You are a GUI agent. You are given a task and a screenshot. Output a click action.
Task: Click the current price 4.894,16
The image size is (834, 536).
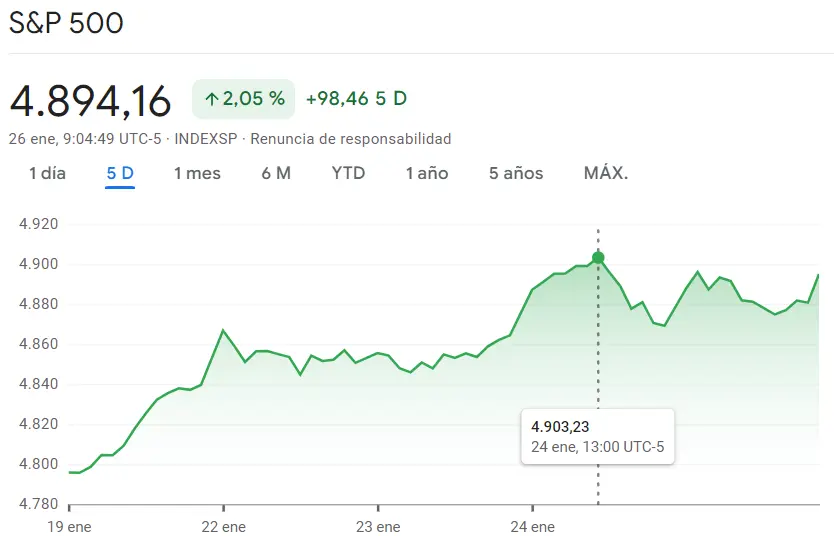tap(90, 100)
